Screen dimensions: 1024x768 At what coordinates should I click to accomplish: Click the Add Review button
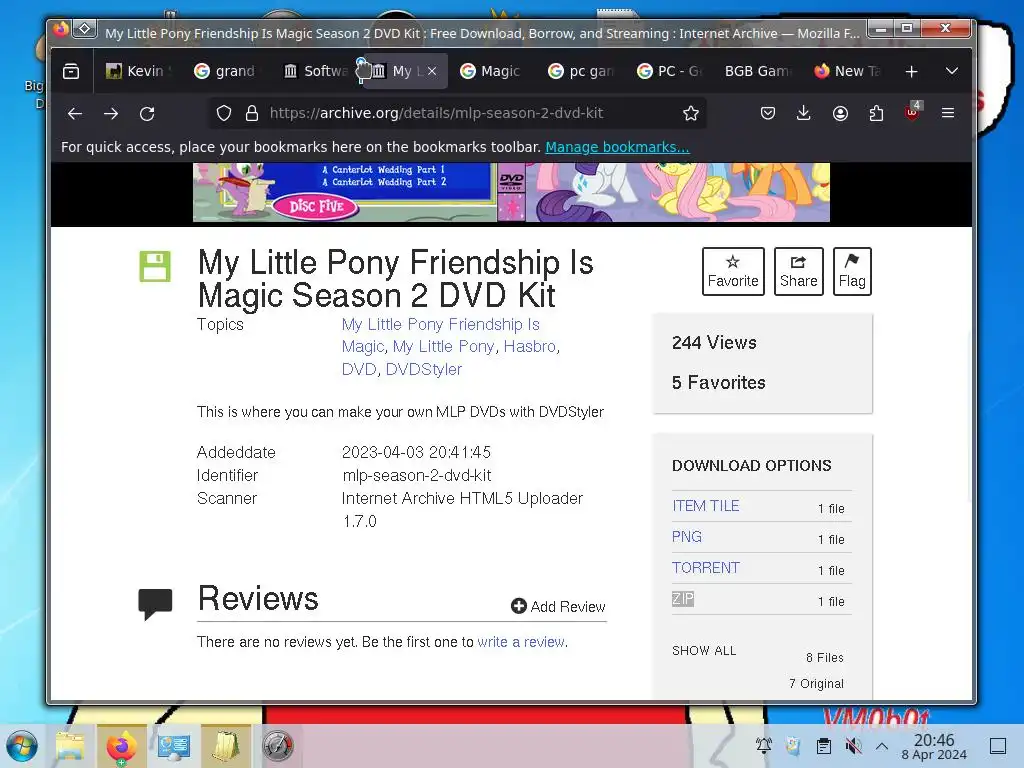pos(558,607)
